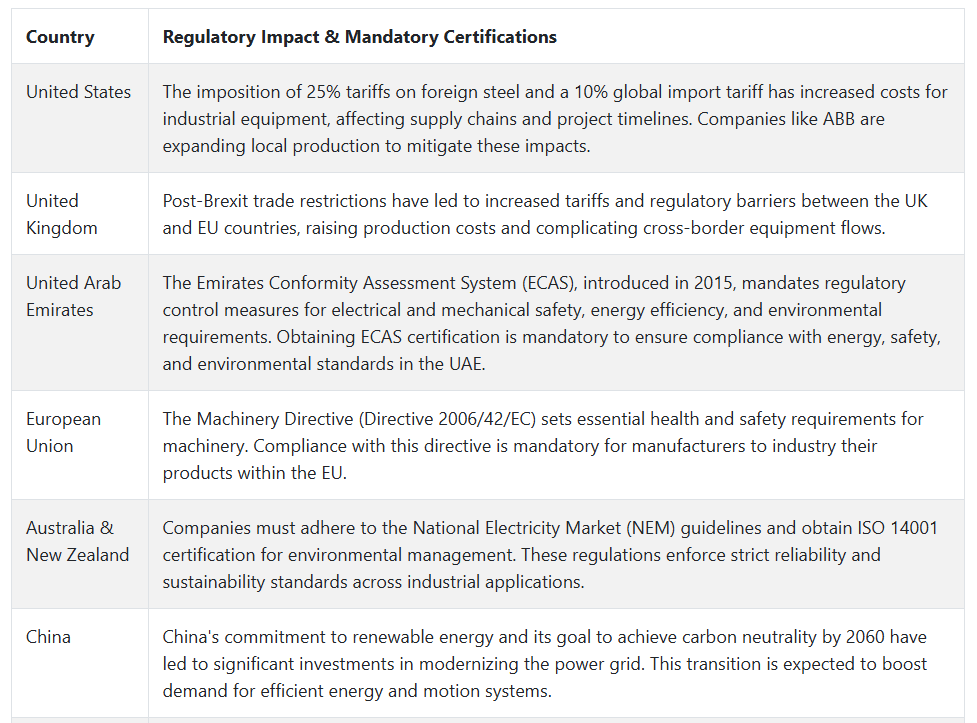
Task: Click the 25% tariffs description text
Action: pyautogui.click(x=555, y=118)
